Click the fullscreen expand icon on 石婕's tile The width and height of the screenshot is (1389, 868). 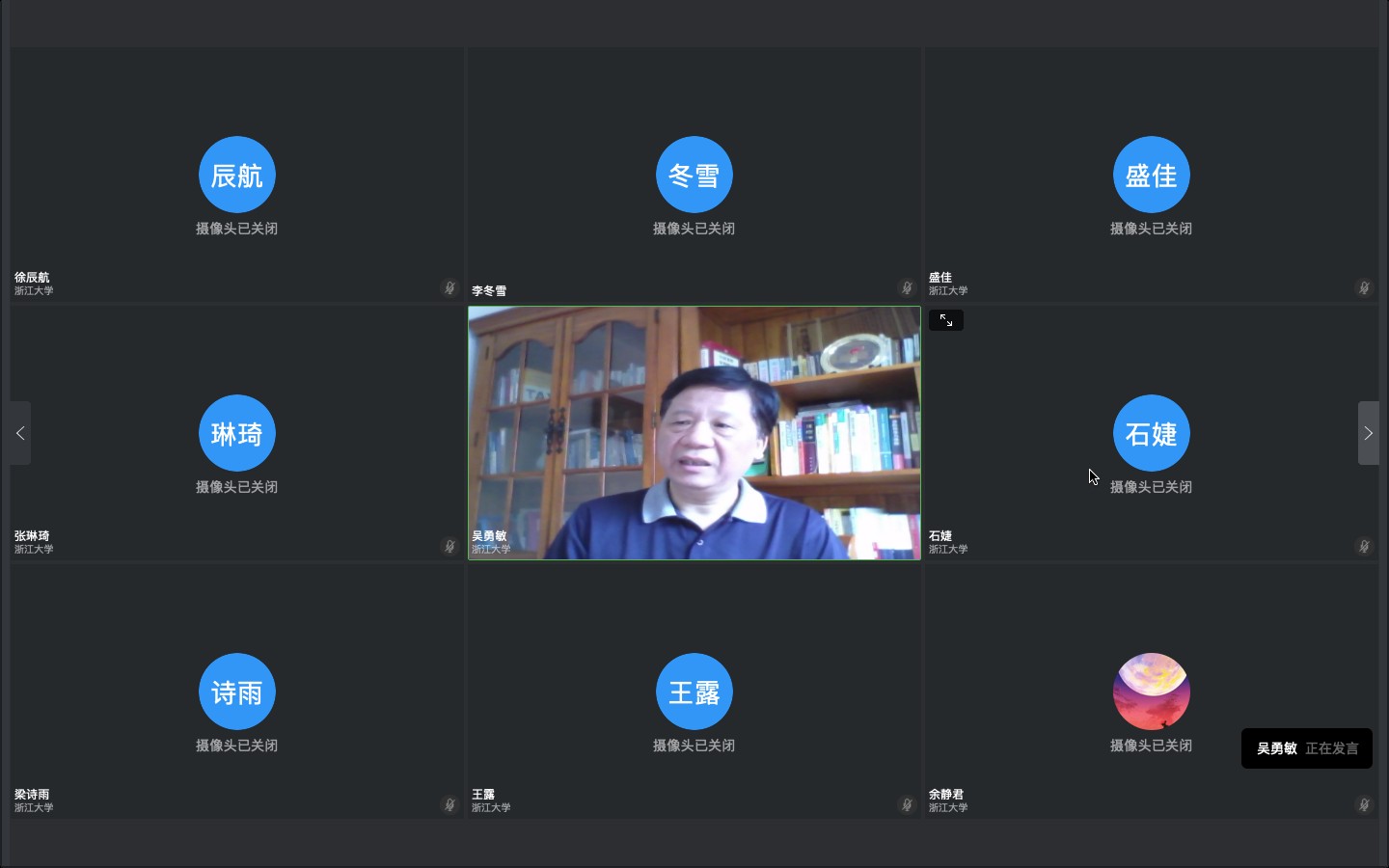pos(945,320)
